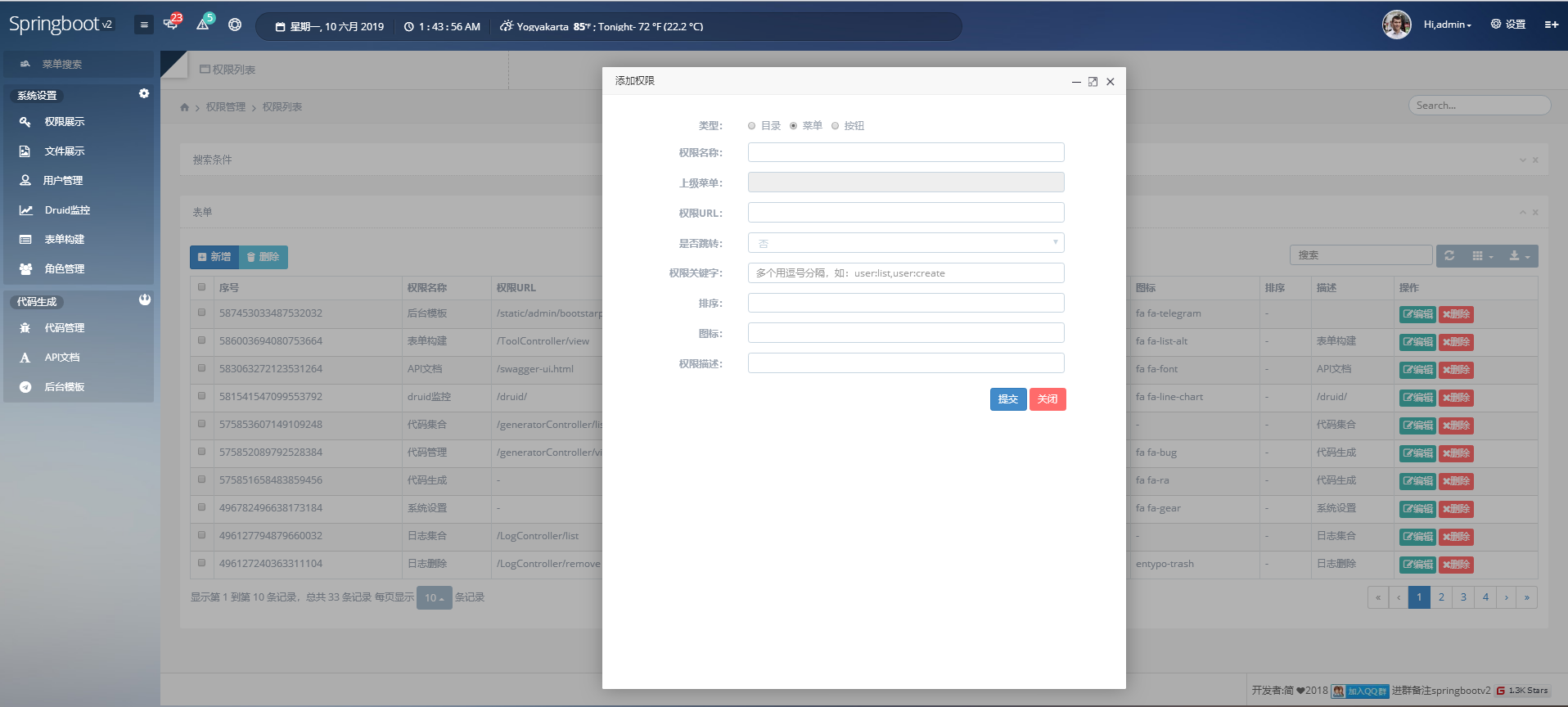The width and height of the screenshot is (1568, 707).
Task: Check row 583063272123531264 checkbox
Action: tap(201, 368)
